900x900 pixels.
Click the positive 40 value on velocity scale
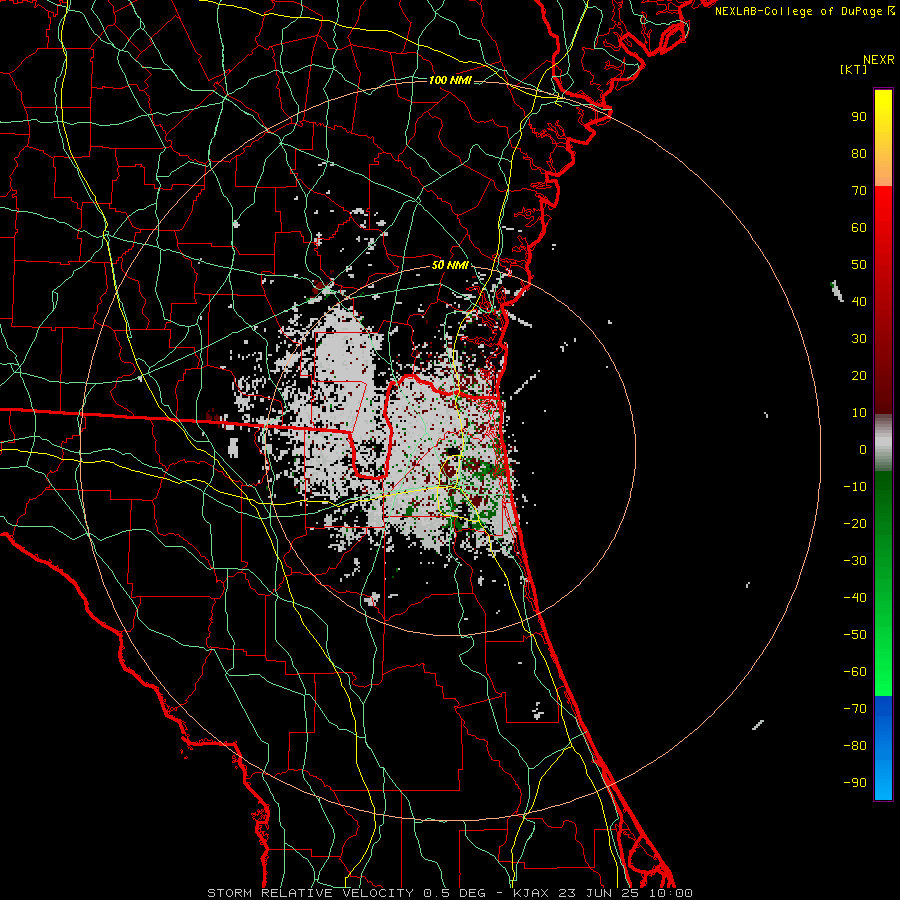[x=859, y=302]
